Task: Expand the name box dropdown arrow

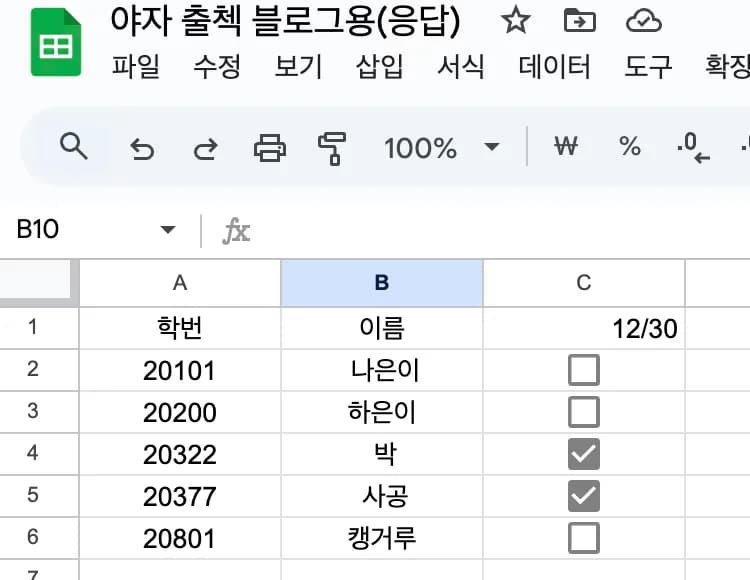Action: click(x=167, y=231)
